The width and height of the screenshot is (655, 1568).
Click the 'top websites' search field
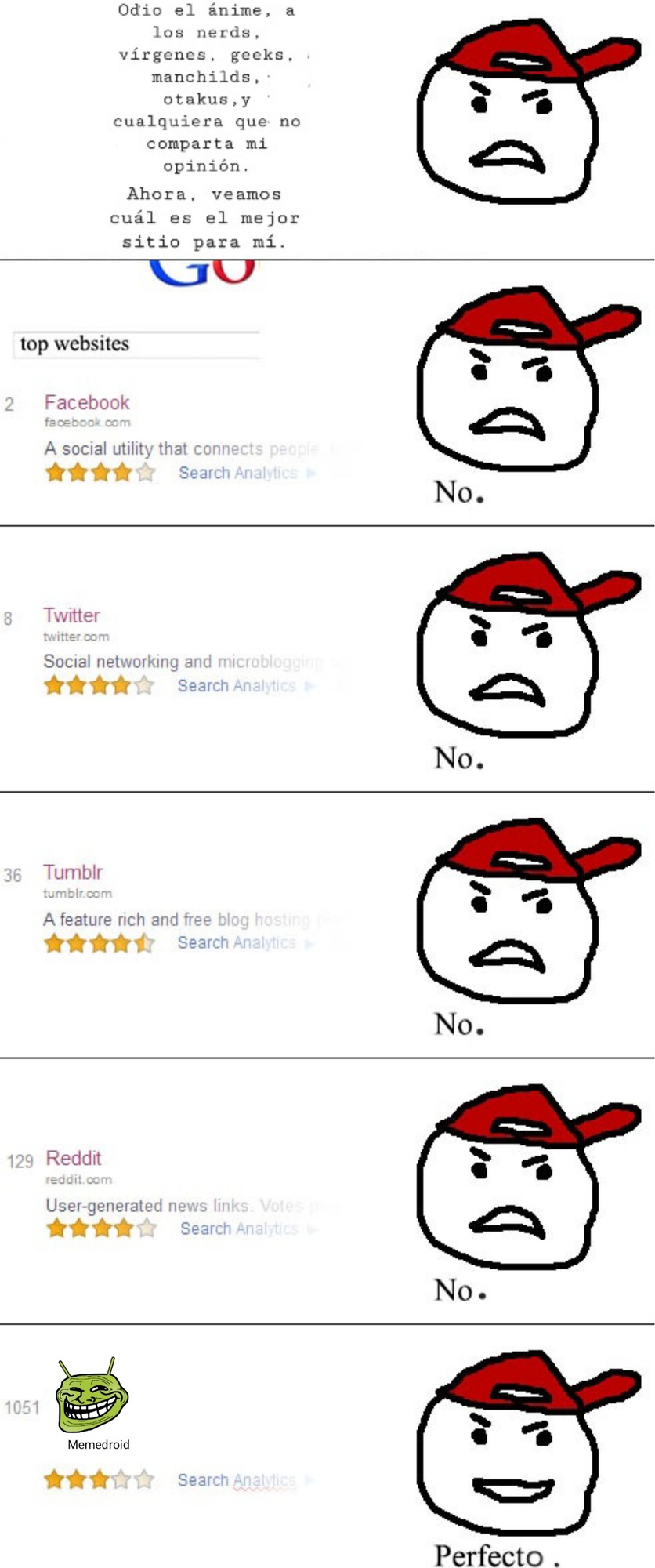tap(136, 344)
